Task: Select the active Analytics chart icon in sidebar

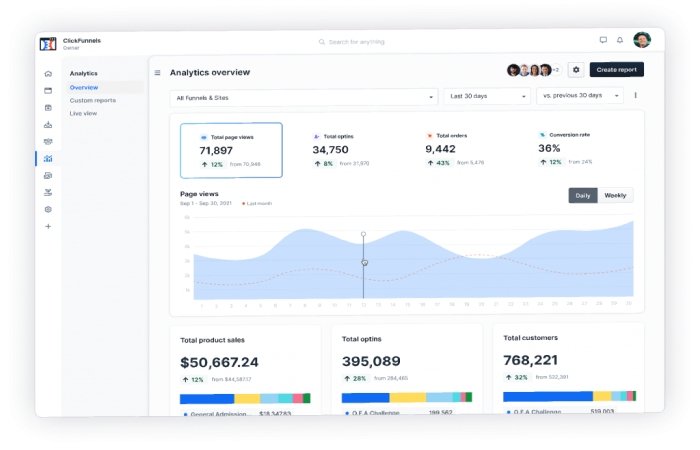Action: click(x=48, y=158)
